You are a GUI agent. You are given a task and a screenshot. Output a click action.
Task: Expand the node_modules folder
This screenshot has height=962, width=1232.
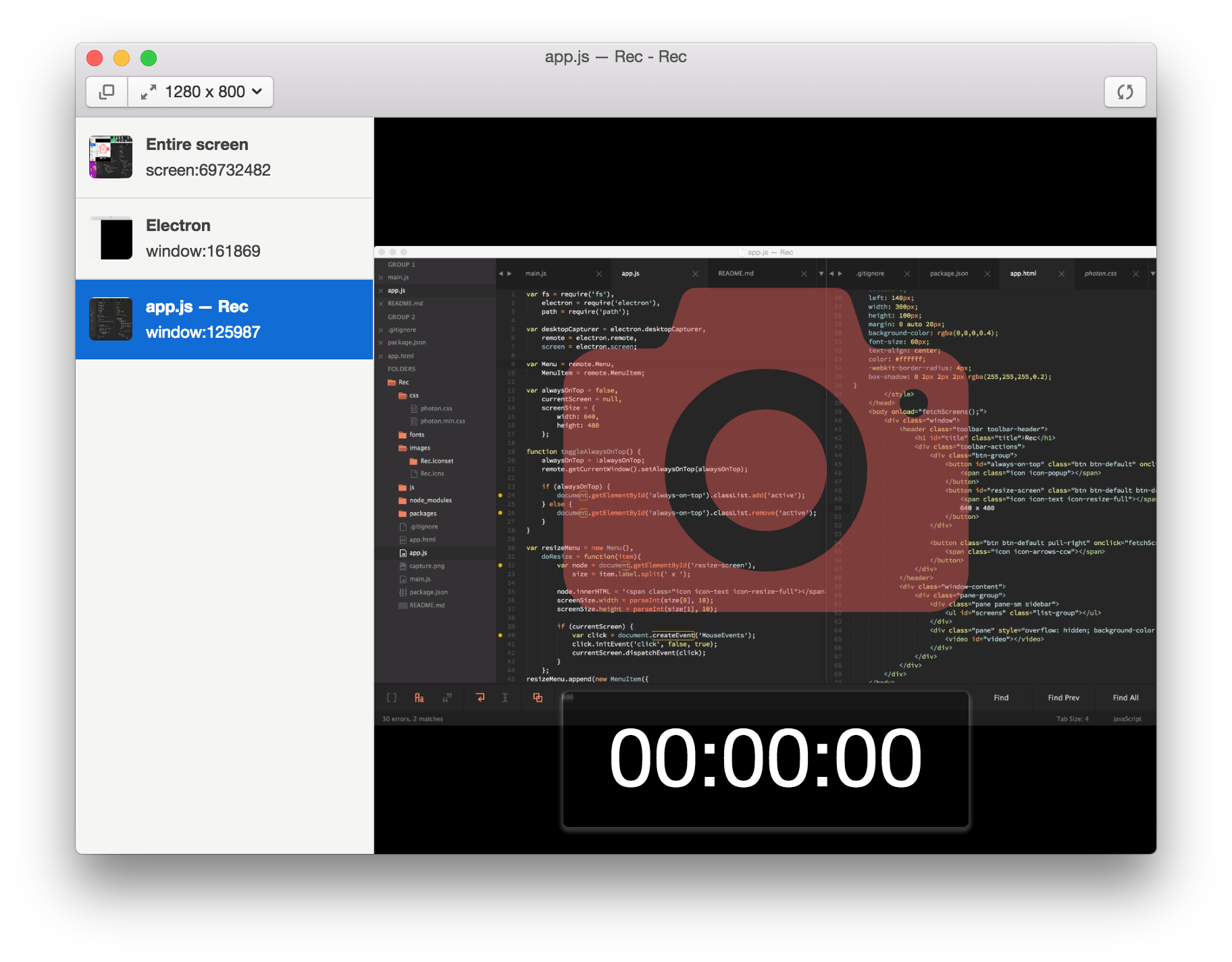click(403, 501)
